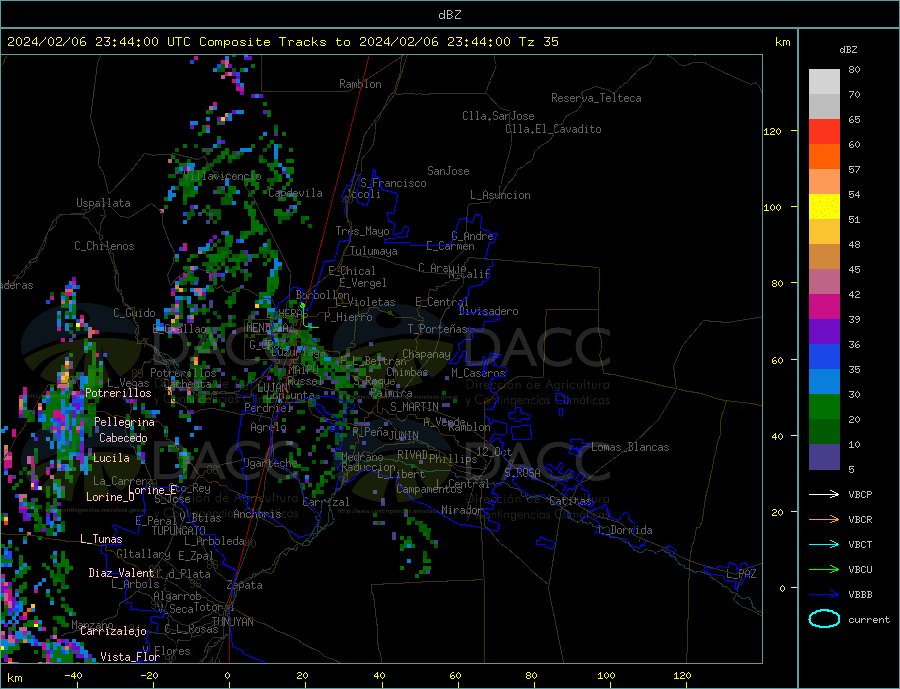Click the 'VBBB' legend label

(x=860, y=594)
